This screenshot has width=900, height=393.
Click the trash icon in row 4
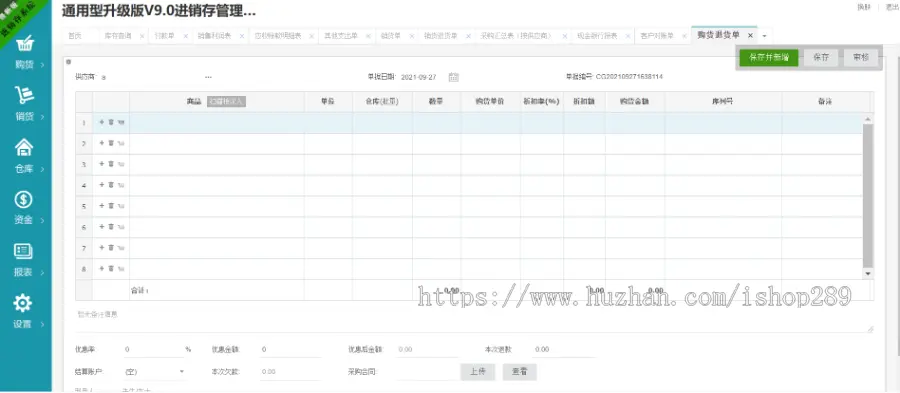111,185
